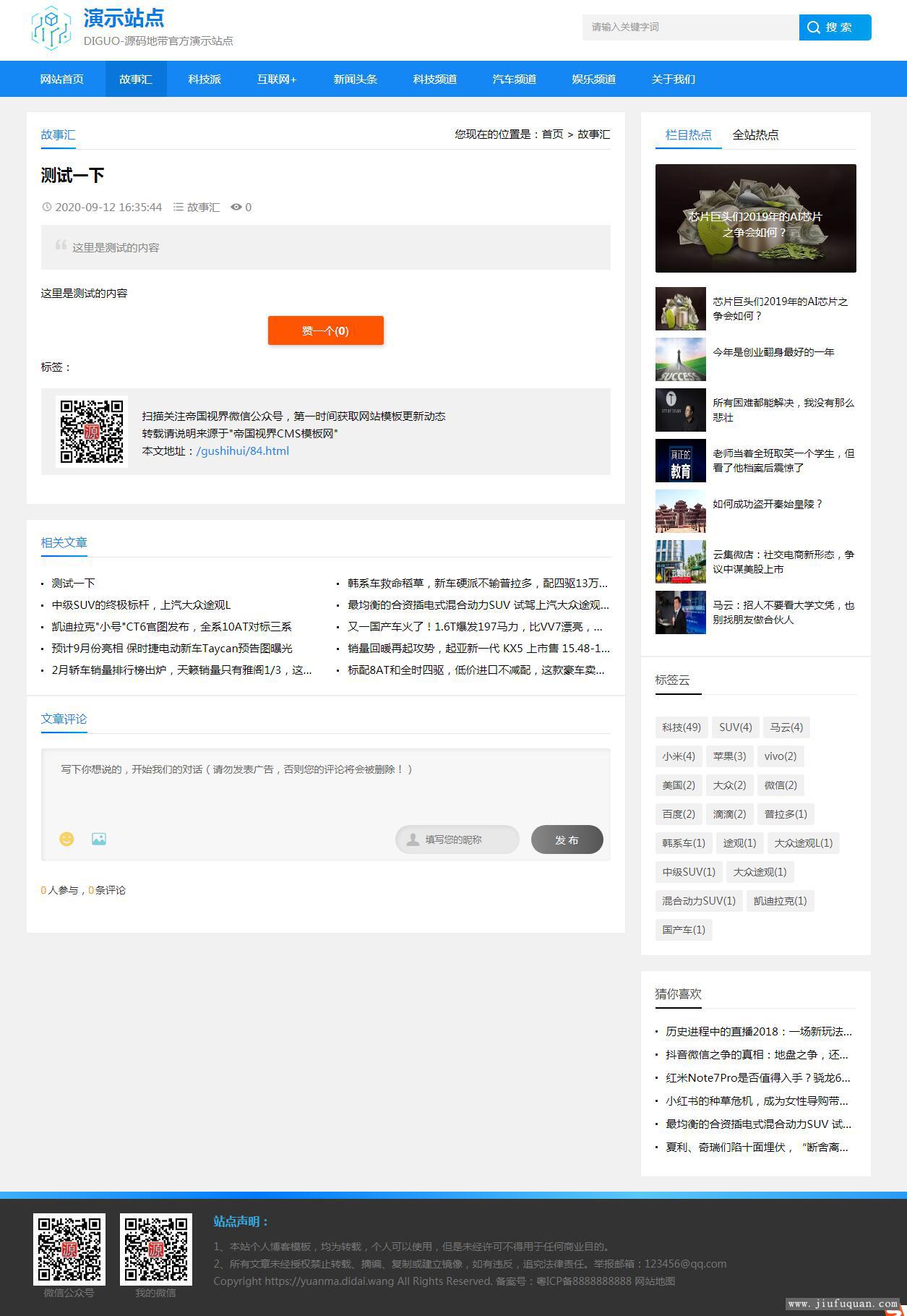
Task: Open 红米Note7Pro是否值得入手 link
Action: tap(758, 1077)
